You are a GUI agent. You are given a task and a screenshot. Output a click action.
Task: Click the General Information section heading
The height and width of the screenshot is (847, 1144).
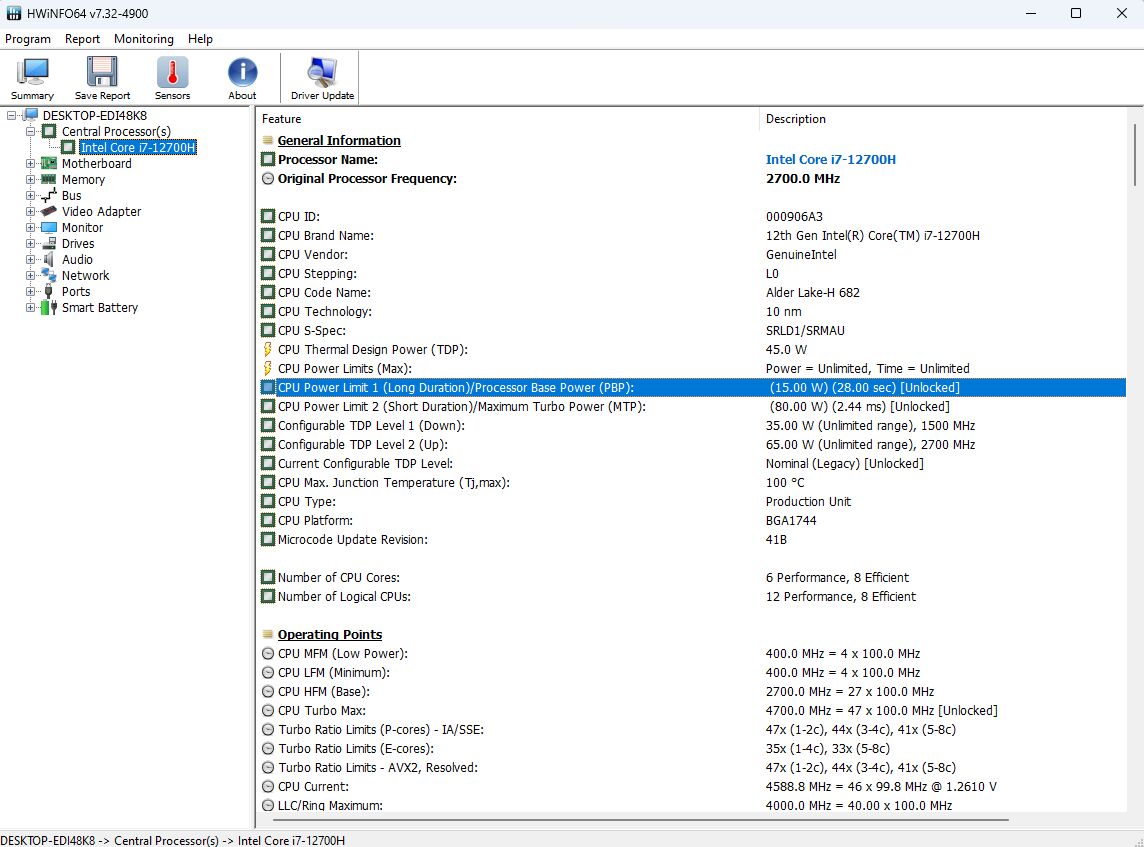point(339,140)
